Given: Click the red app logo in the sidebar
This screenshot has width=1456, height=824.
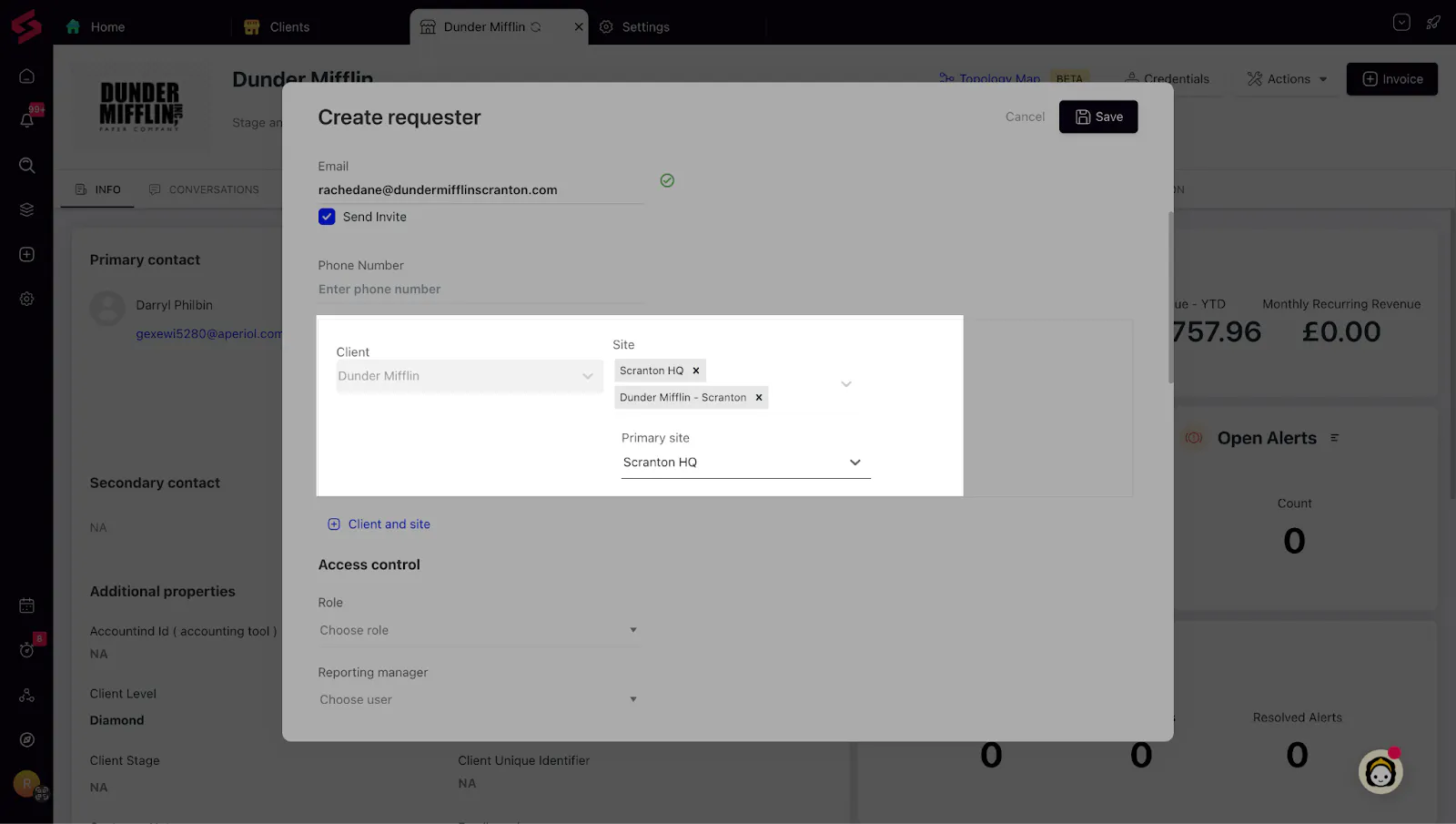Looking at the screenshot, I should coord(26,26).
